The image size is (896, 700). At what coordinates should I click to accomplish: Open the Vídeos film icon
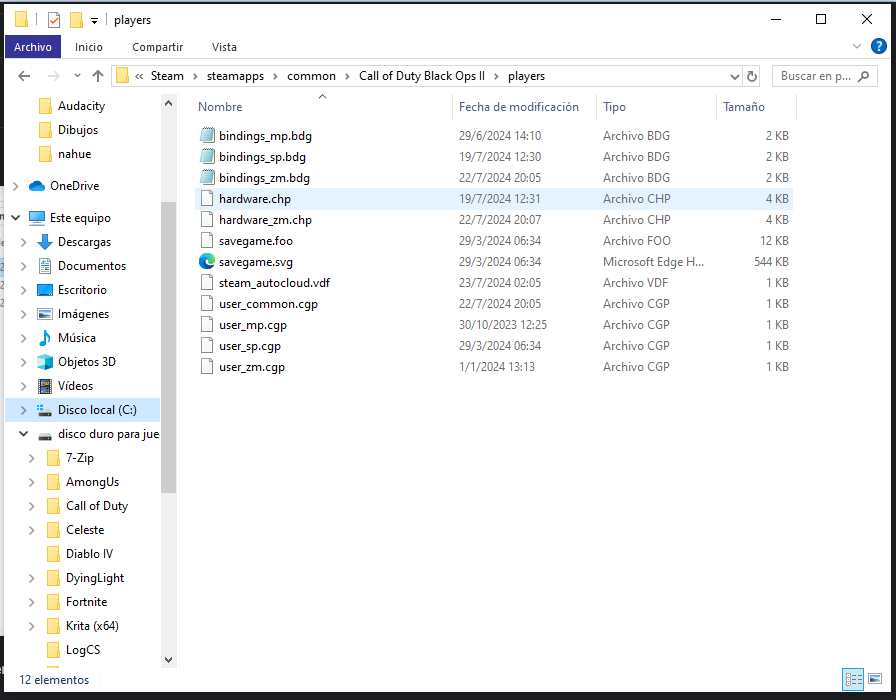point(45,386)
